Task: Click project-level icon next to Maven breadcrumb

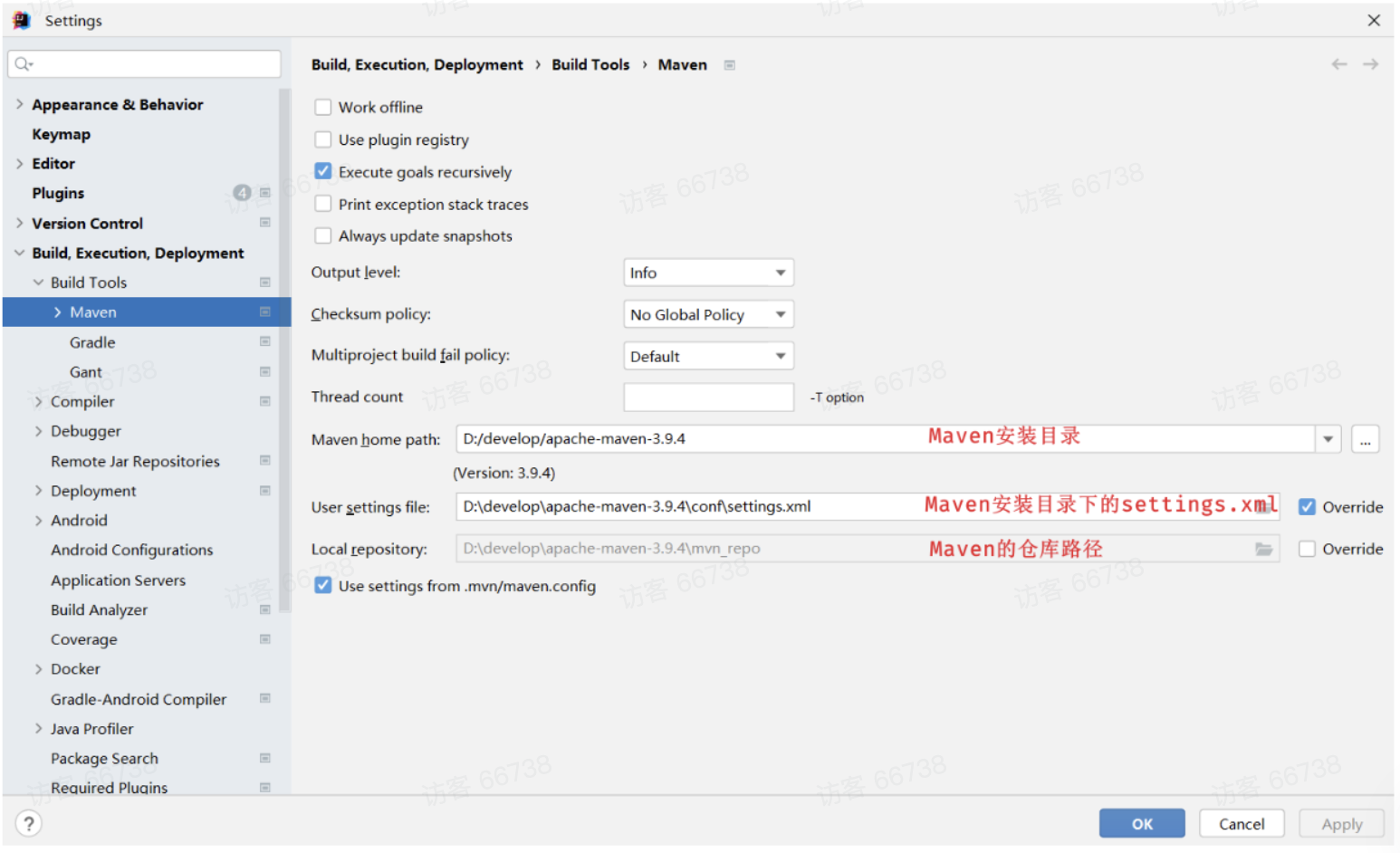Action: [x=730, y=65]
